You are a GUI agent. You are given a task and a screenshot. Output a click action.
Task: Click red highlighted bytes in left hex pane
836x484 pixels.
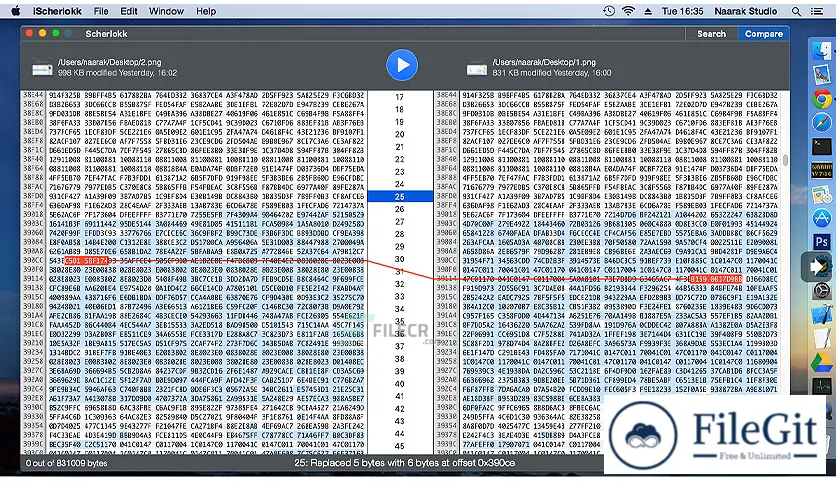(86, 261)
